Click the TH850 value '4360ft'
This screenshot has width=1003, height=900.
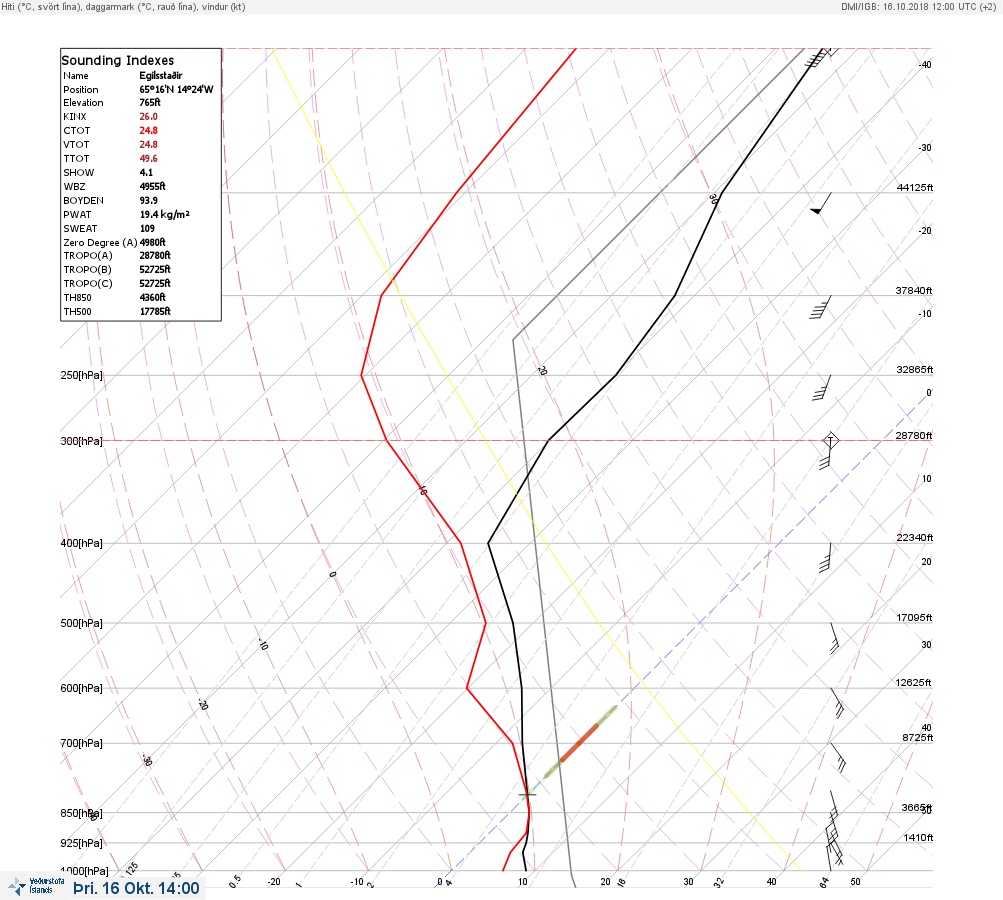pos(152,297)
